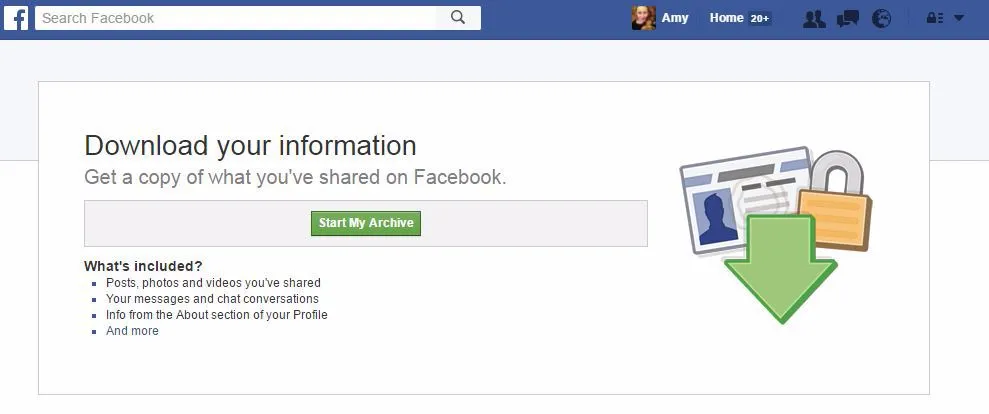
Task: Open the Home menu item
Action: coord(727,18)
